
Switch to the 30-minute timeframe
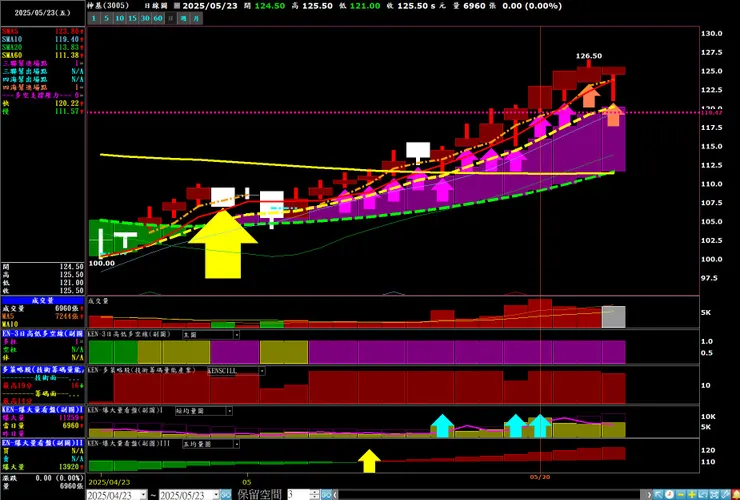[x=145, y=18]
